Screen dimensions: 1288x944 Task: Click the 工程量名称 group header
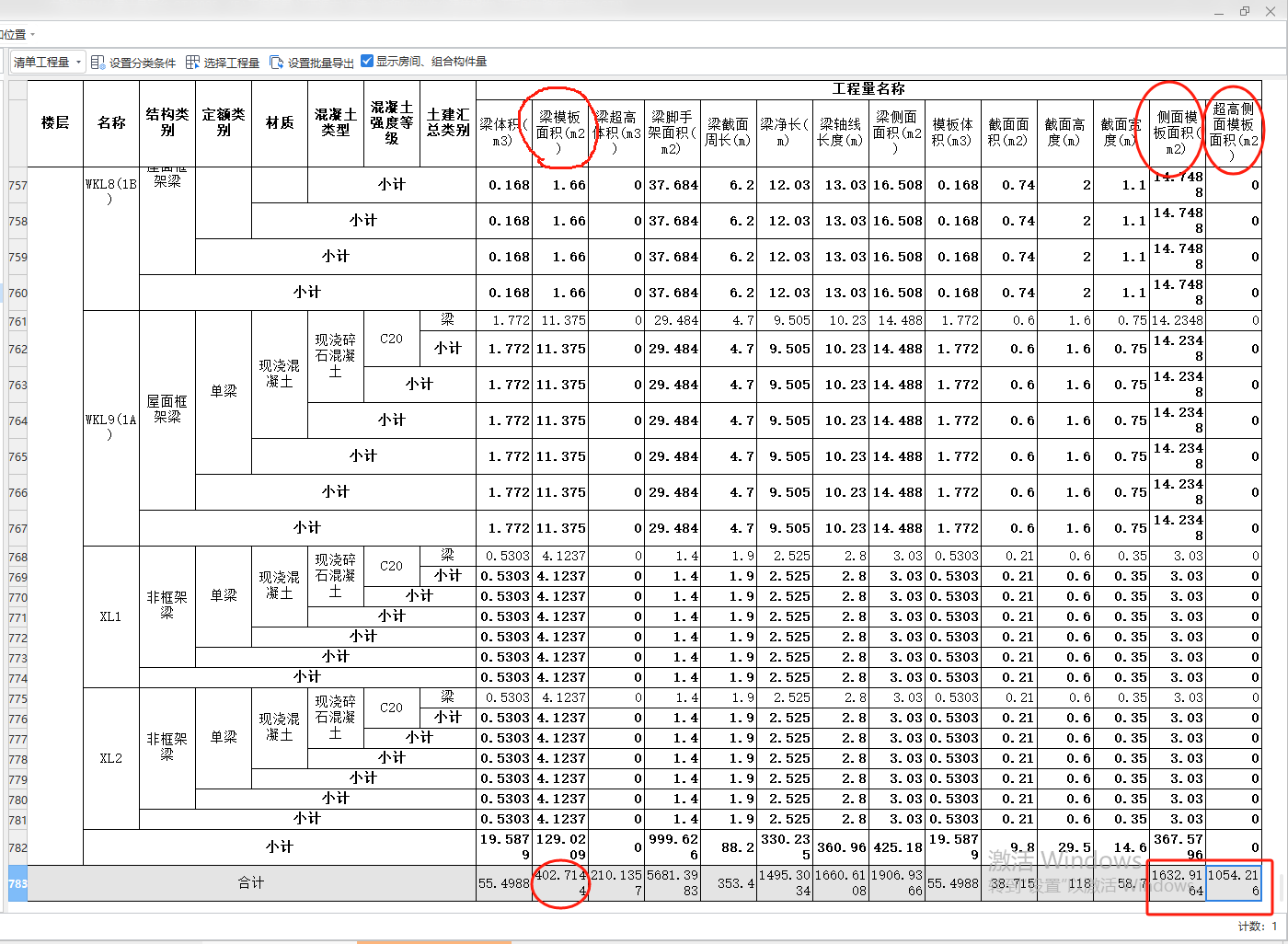pyautogui.click(x=868, y=89)
